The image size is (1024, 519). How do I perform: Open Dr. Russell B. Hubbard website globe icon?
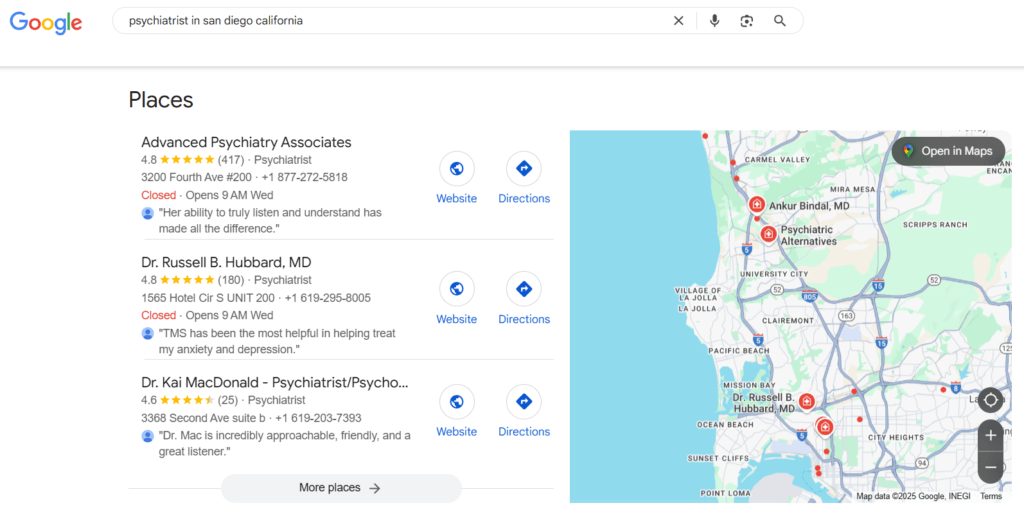pos(456,289)
